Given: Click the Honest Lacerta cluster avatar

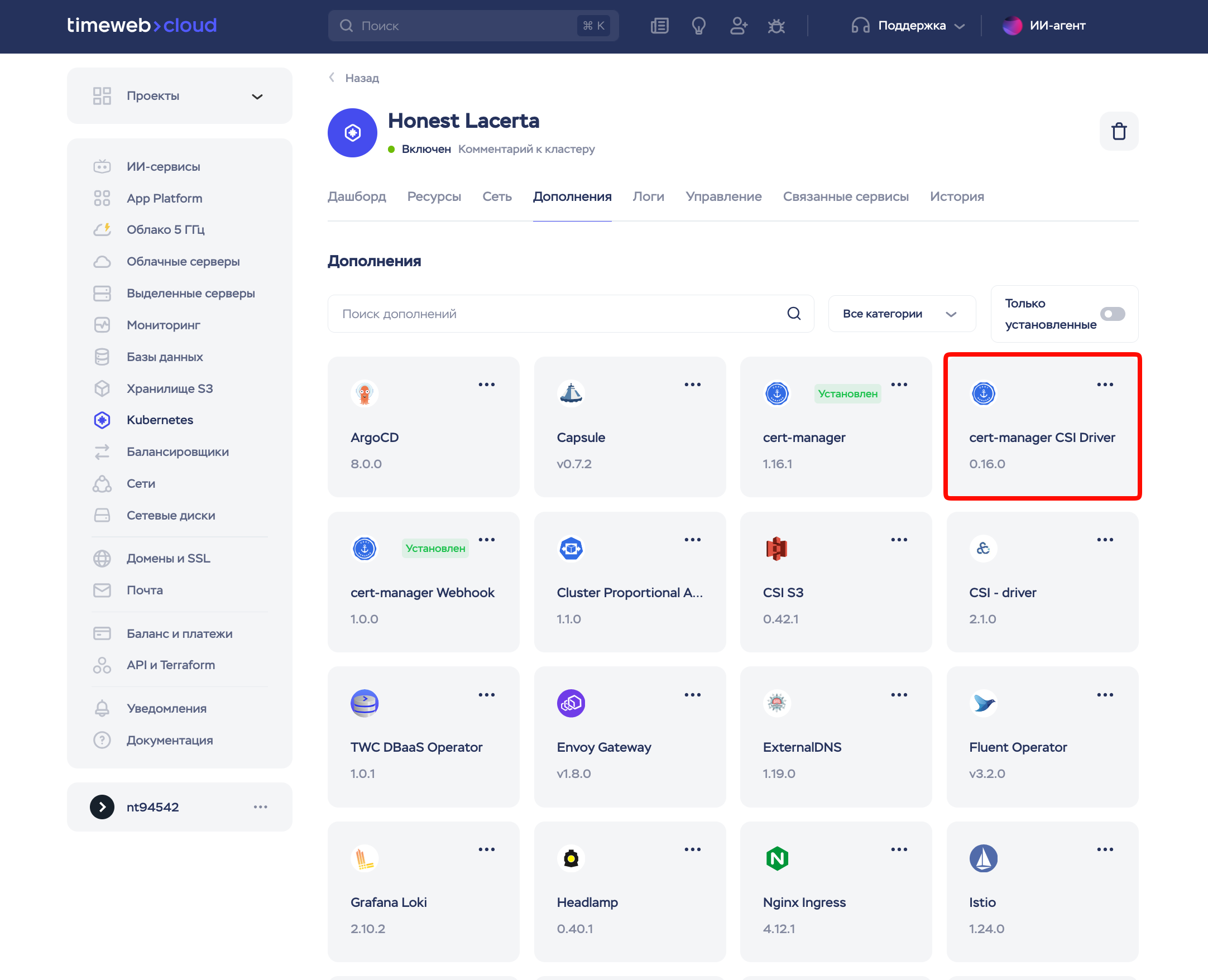Looking at the screenshot, I should [x=352, y=133].
